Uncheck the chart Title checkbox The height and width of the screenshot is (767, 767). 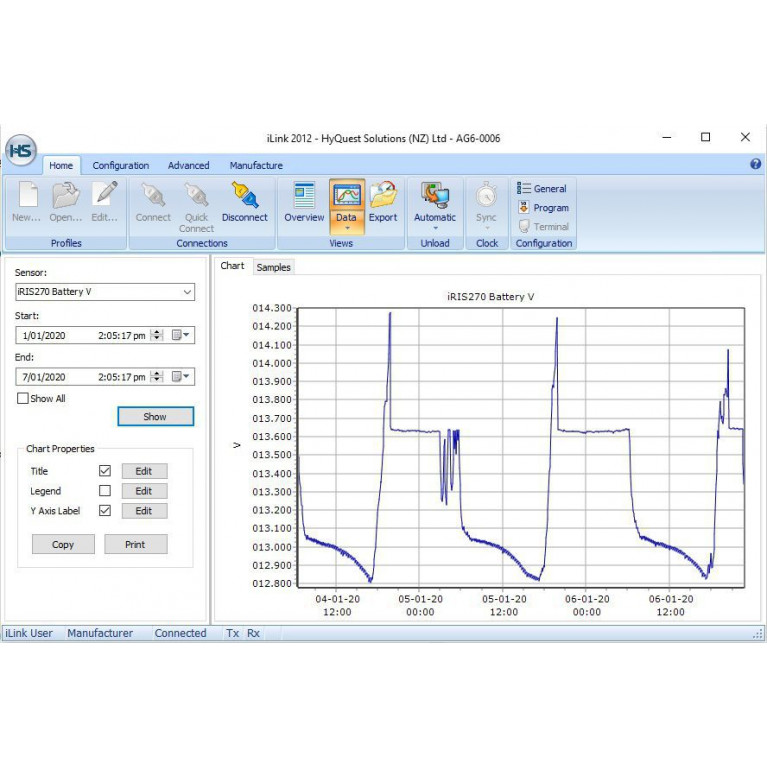(x=105, y=471)
